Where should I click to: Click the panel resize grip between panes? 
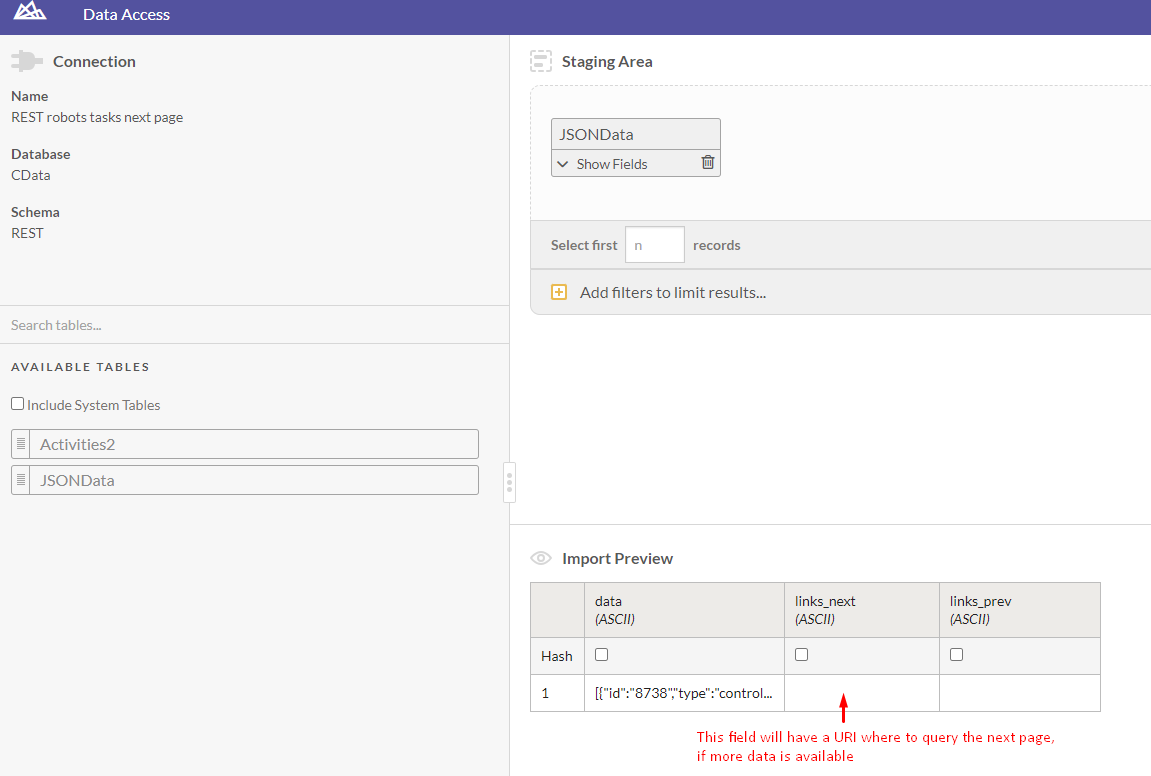509,482
